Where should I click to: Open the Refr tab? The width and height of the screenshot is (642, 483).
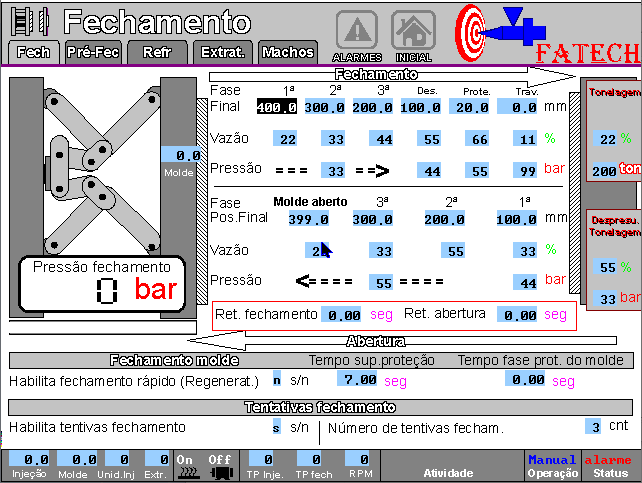click(x=157, y=52)
